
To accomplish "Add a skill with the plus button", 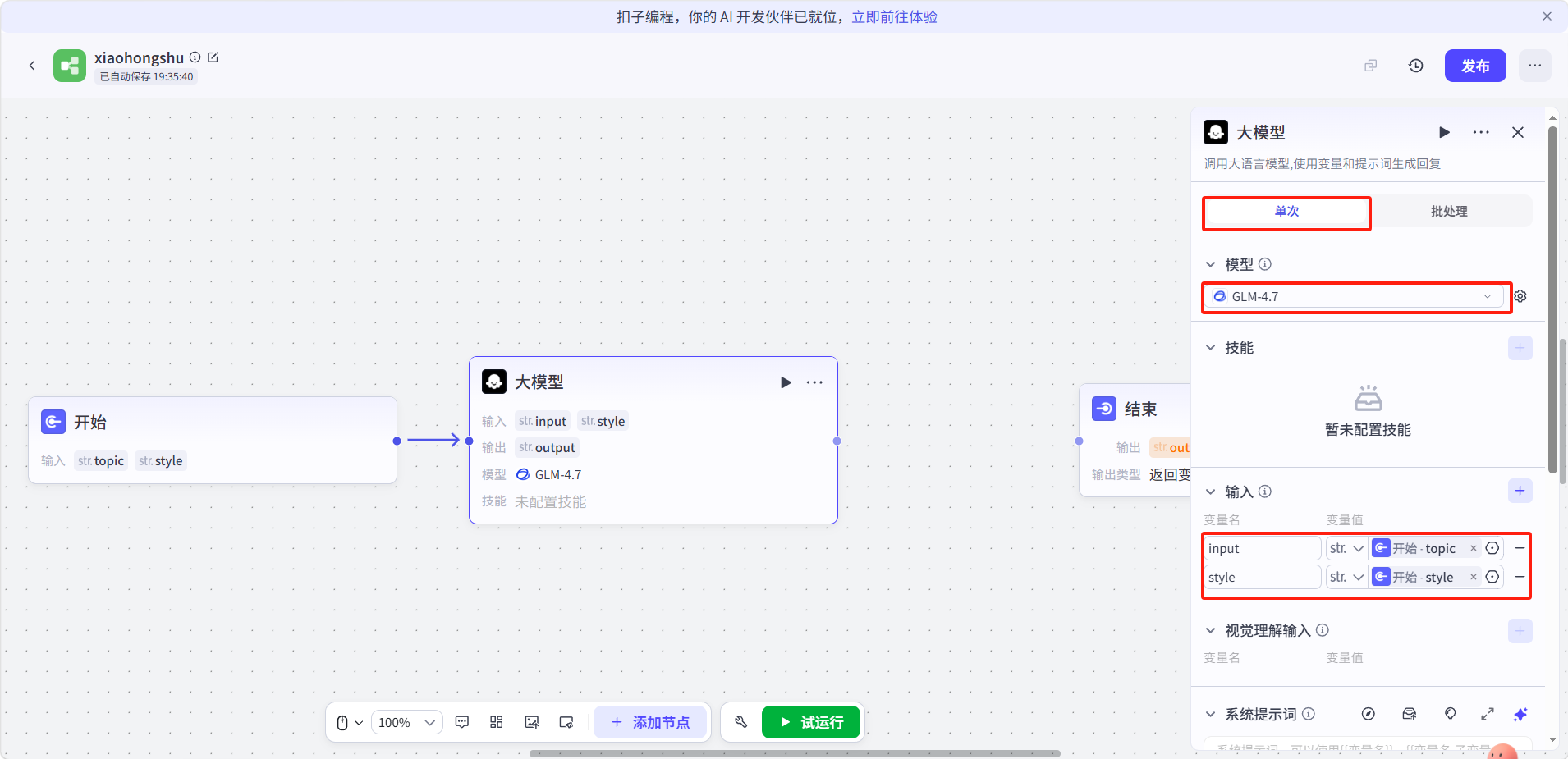I will point(1520,348).
